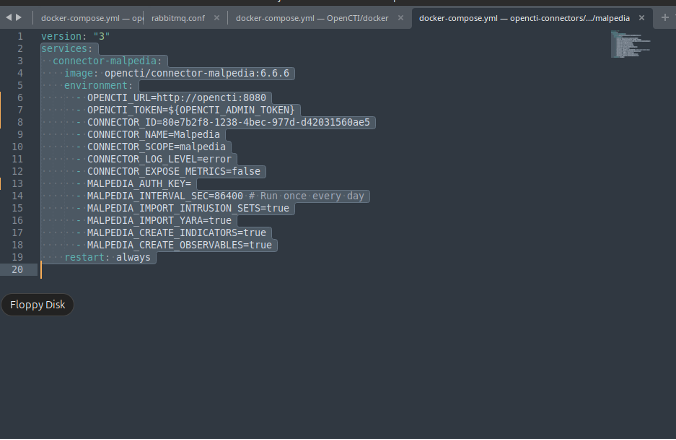Click image value opencti/connector-malpedia:6.6.6

197,73
